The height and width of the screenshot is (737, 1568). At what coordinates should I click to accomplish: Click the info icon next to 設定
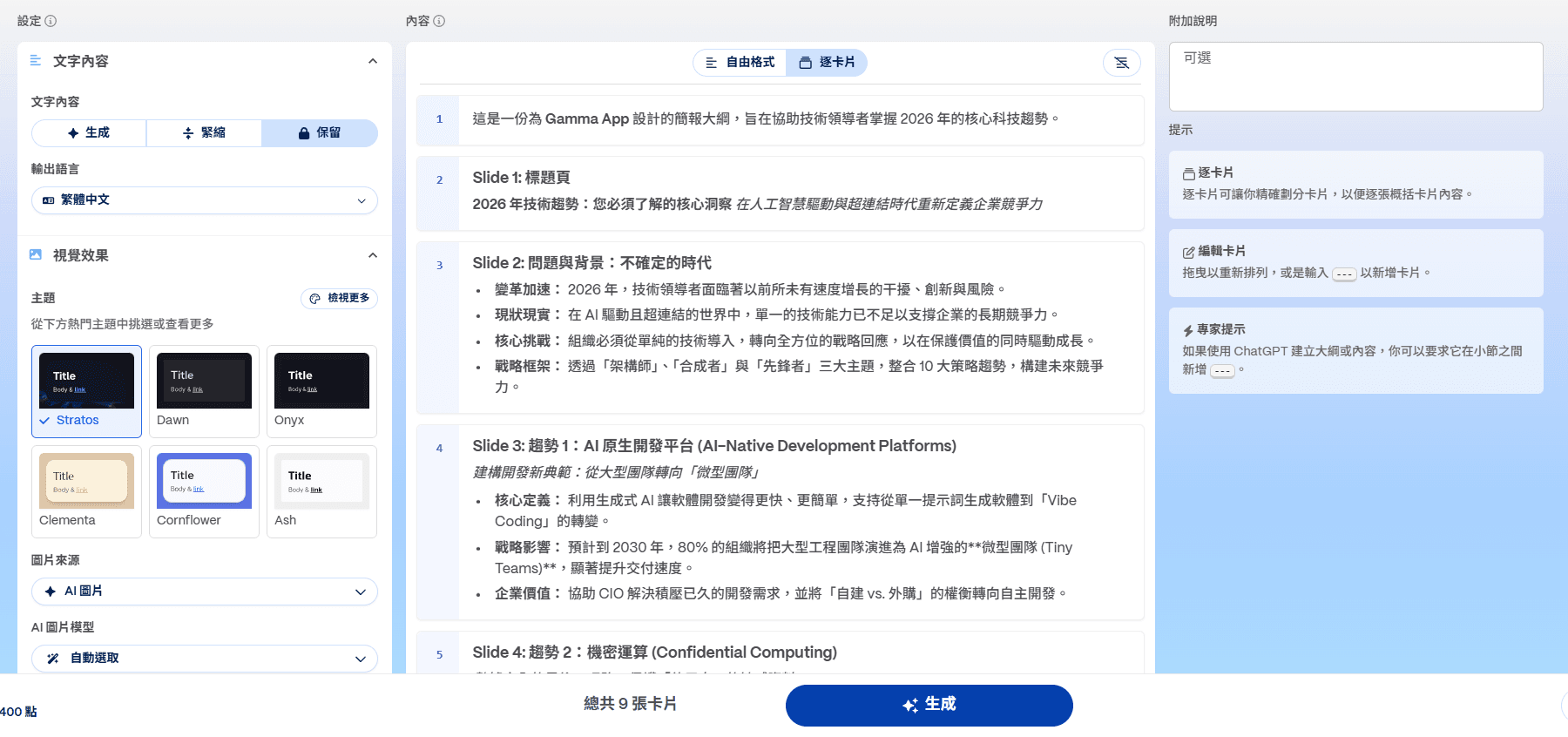pyautogui.click(x=51, y=21)
